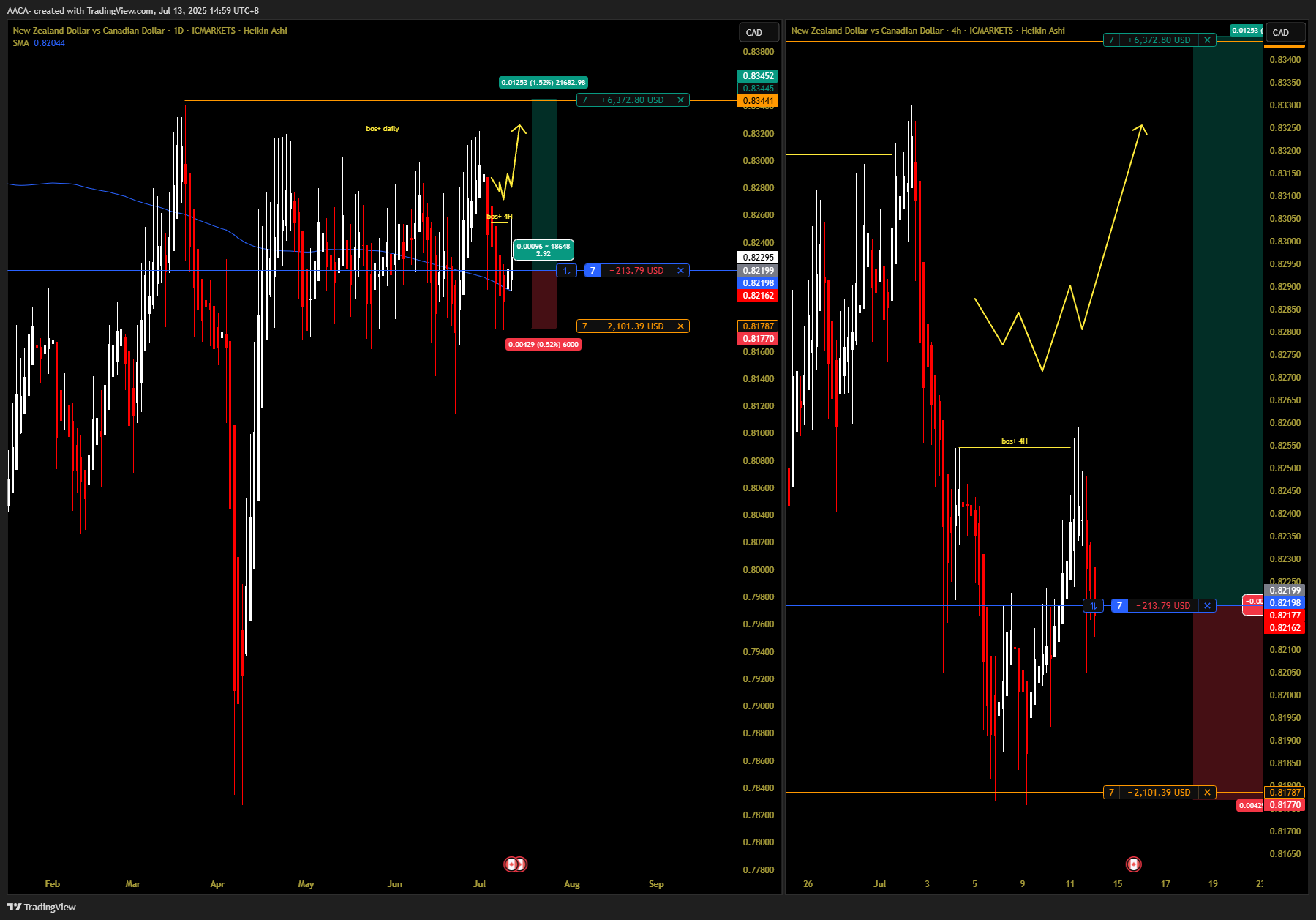
Task: Click the red 0.82162 tag on daily axis
Action: (759, 296)
